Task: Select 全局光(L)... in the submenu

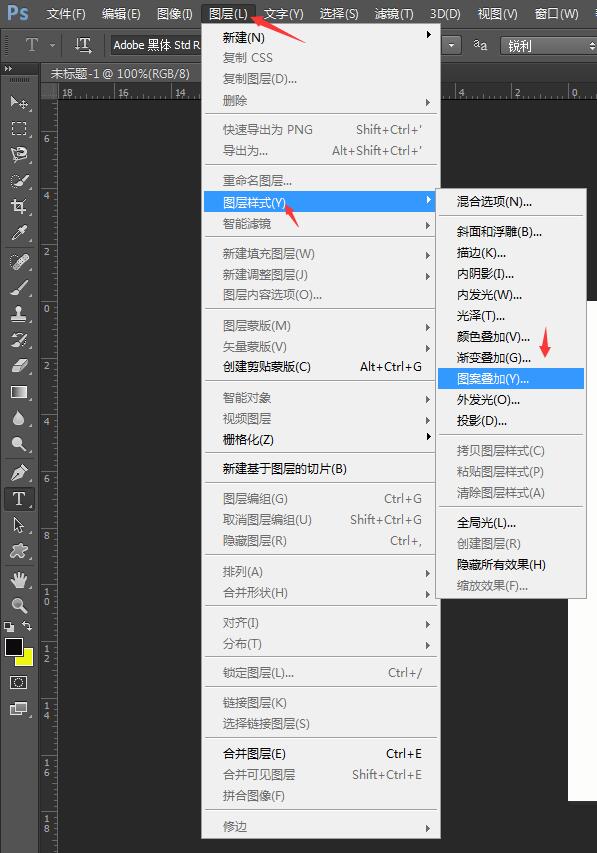Action: (x=510, y=523)
